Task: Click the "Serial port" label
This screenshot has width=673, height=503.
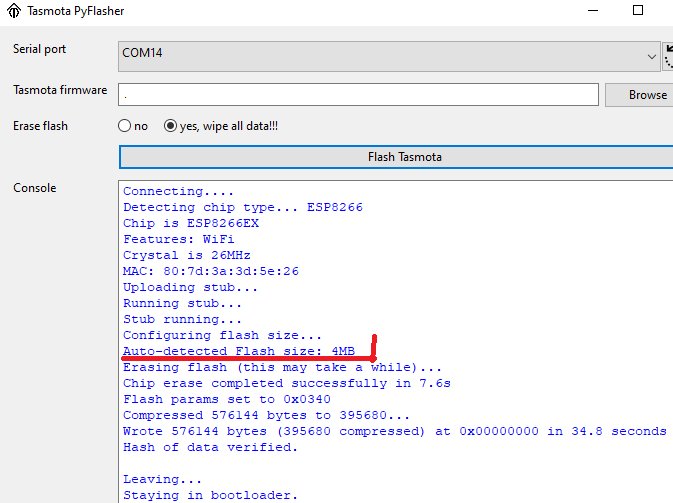Action: 39,49
